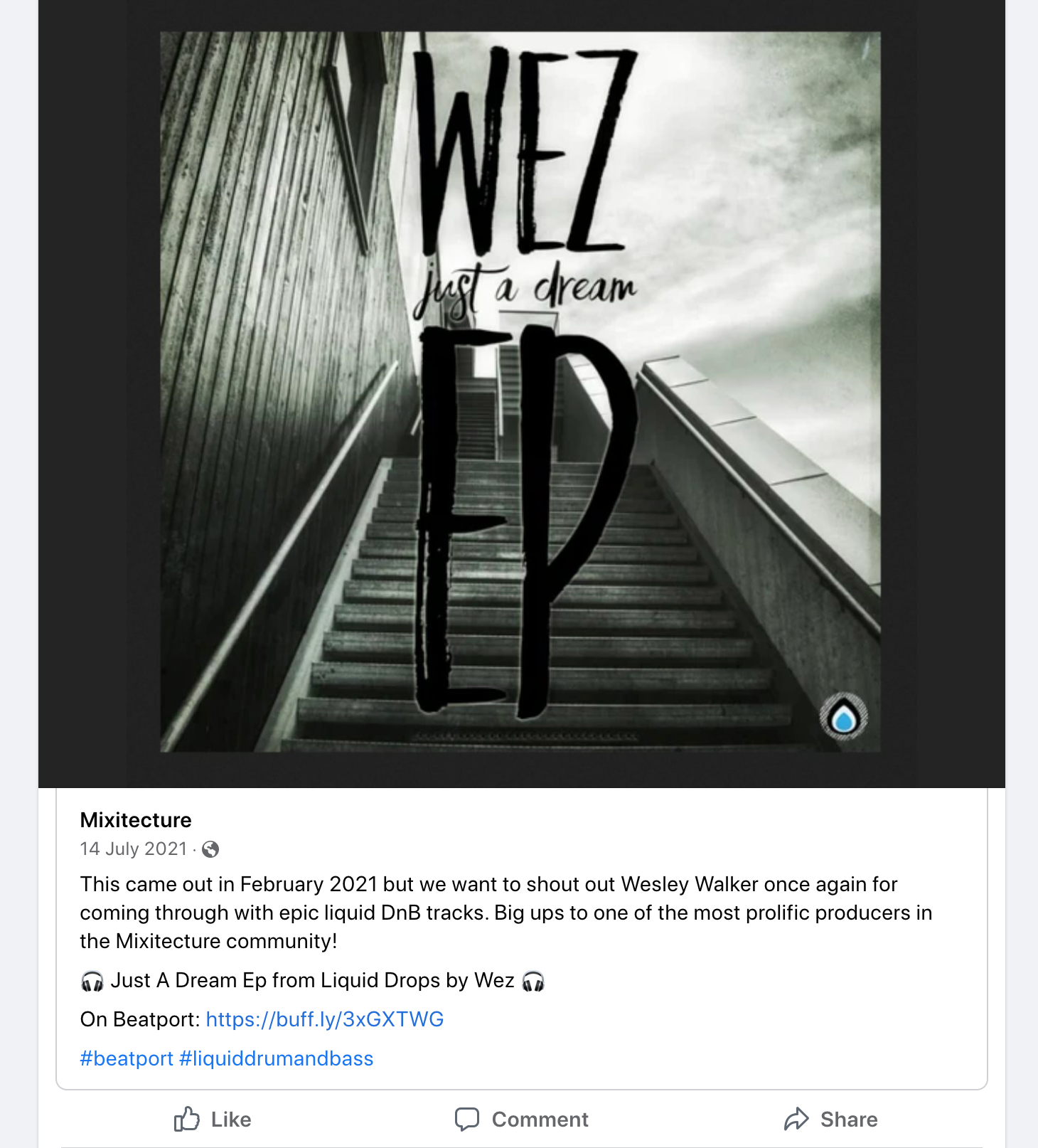
Task: Click the 14 July 2021 post date
Action: 134,849
